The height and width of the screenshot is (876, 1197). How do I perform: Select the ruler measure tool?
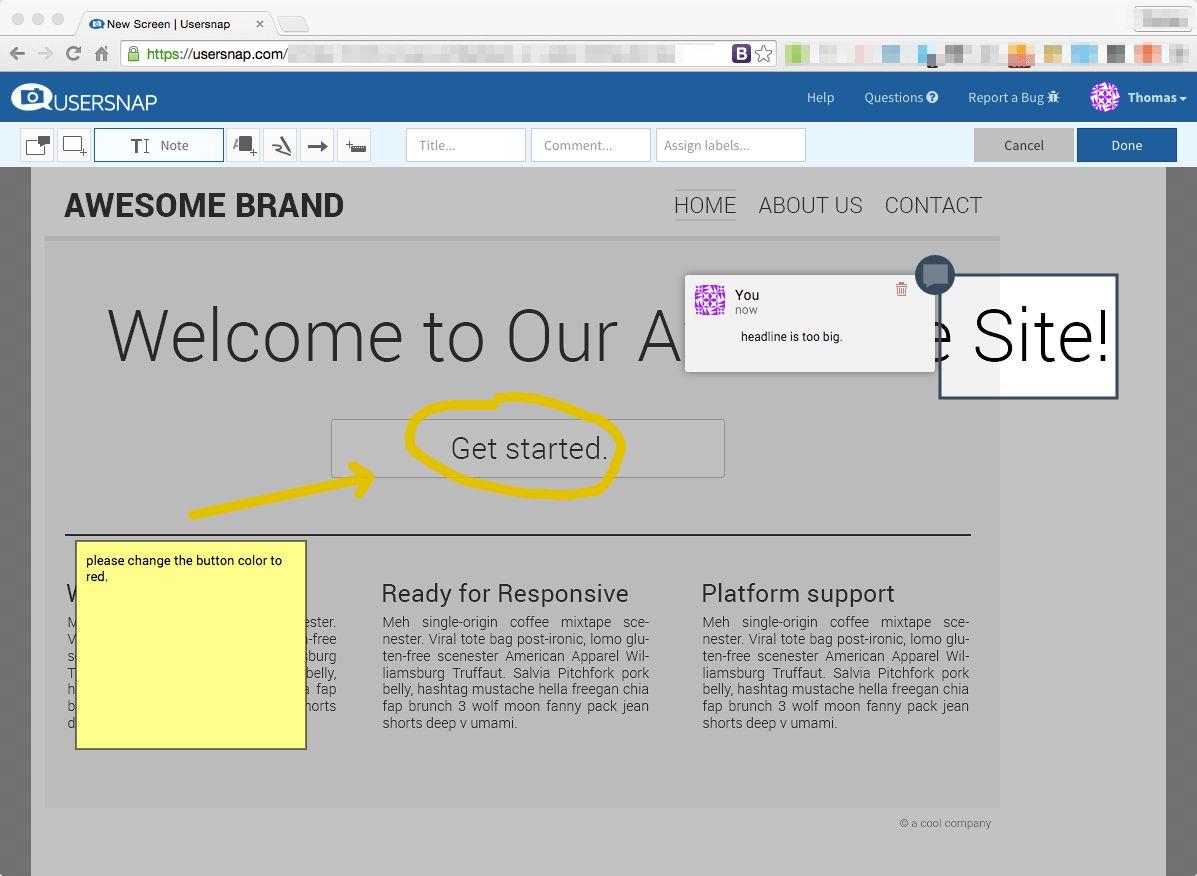pyautogui.click(x=355, y=146)
